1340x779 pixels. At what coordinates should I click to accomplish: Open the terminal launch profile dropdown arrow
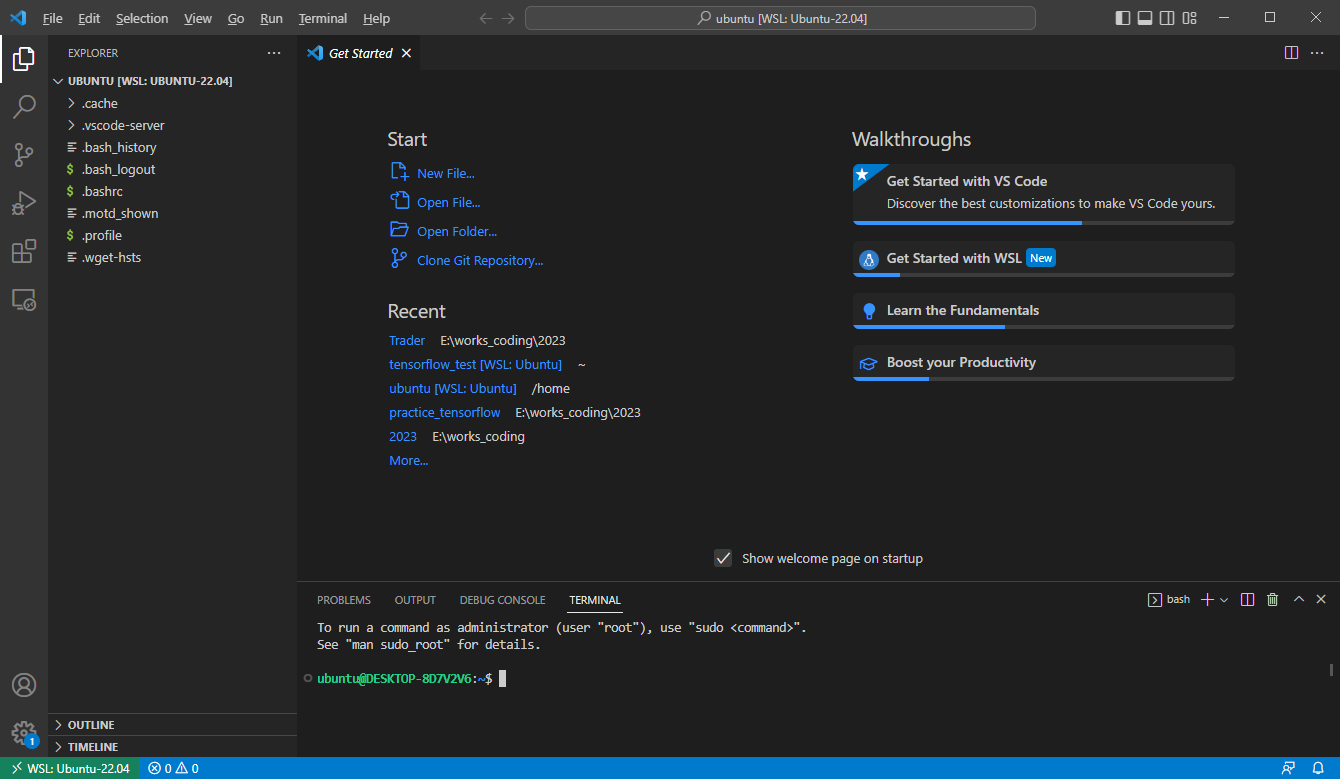click(x=1224, y=599)
